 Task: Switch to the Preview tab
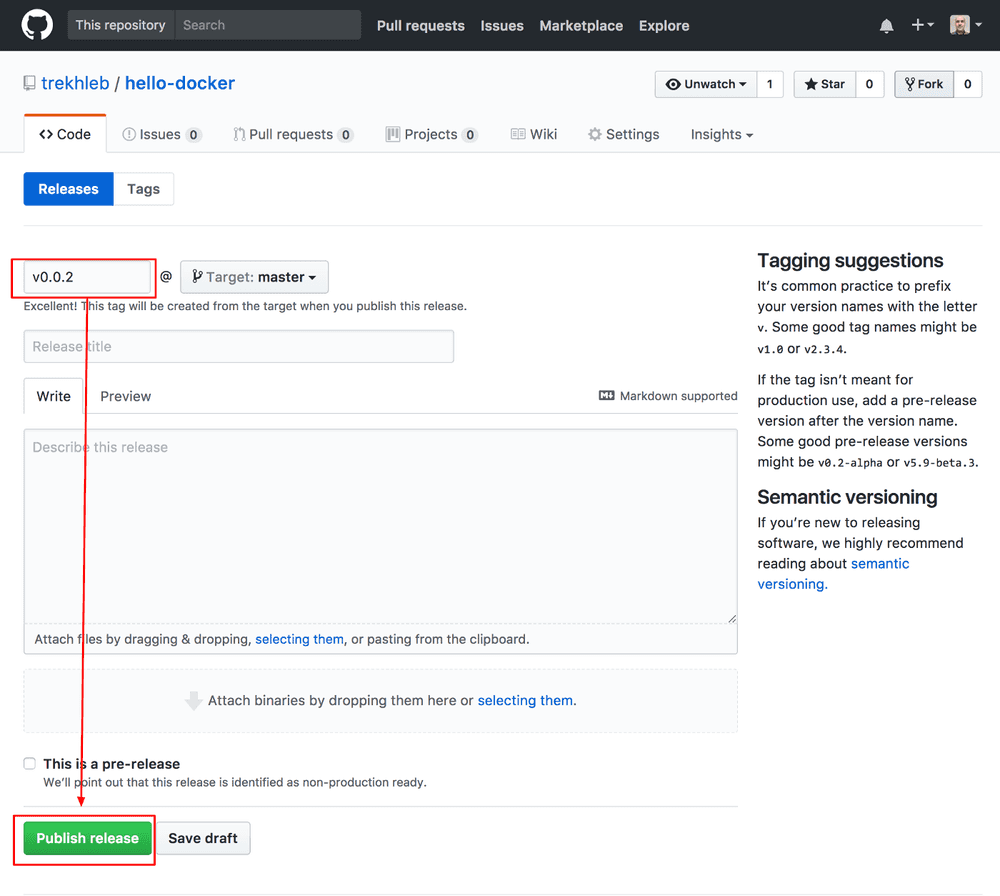(x=126, y=396)
